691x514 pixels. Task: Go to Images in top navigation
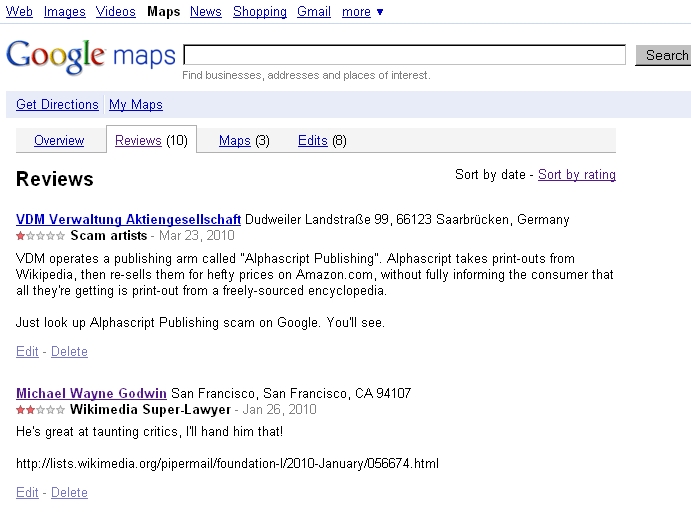tap(65, 12)
